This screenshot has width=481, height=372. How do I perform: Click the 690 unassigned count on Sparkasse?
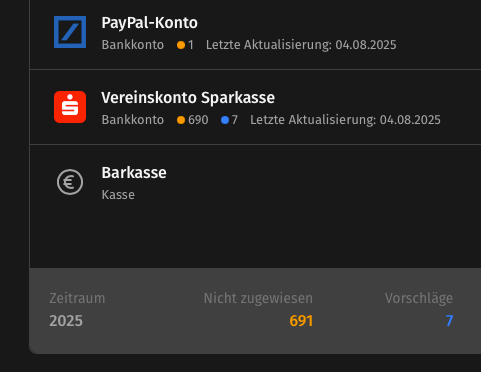pos(198,120)
